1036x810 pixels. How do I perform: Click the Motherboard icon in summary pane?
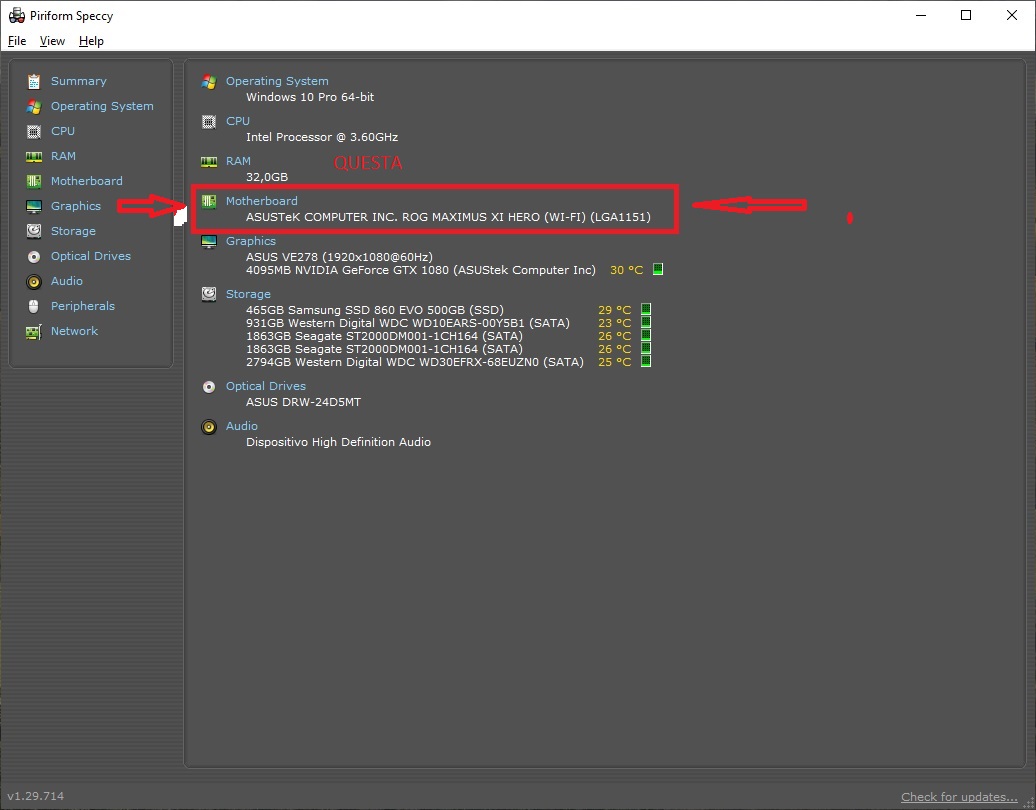209,201
